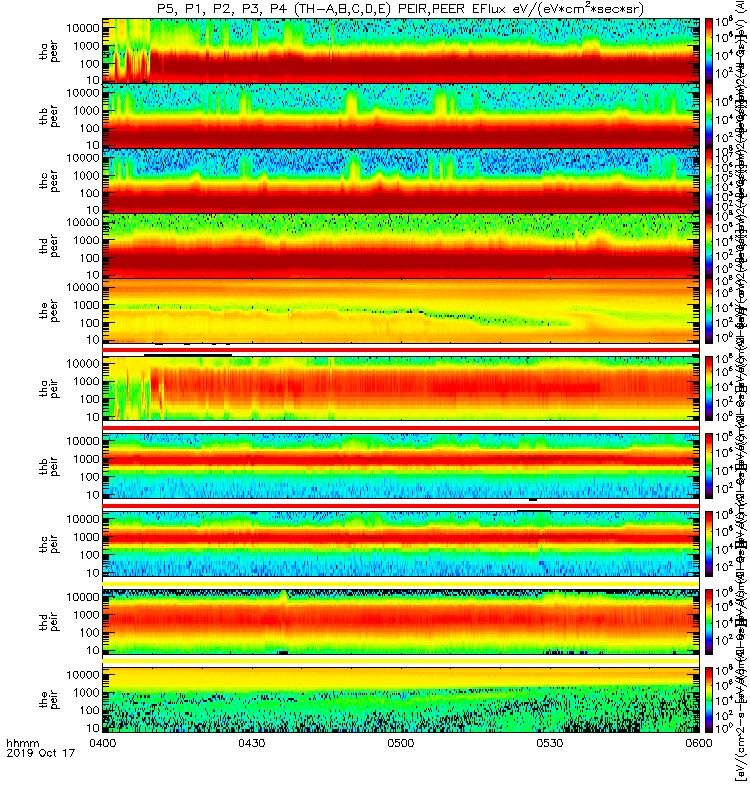The height and width of the screenshot is (800, 750).
Task: Click the 10 tick on thc peir axis
Action: pos(93,573)
